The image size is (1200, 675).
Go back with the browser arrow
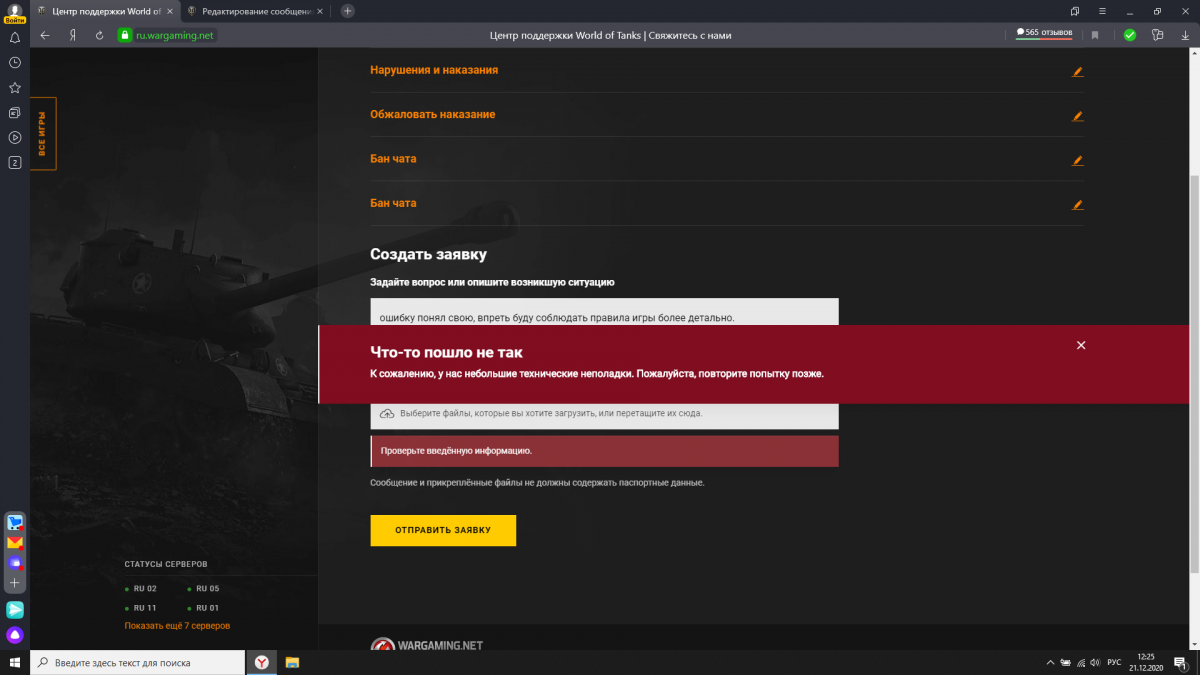pyautogui.click(x=45, y=35)
